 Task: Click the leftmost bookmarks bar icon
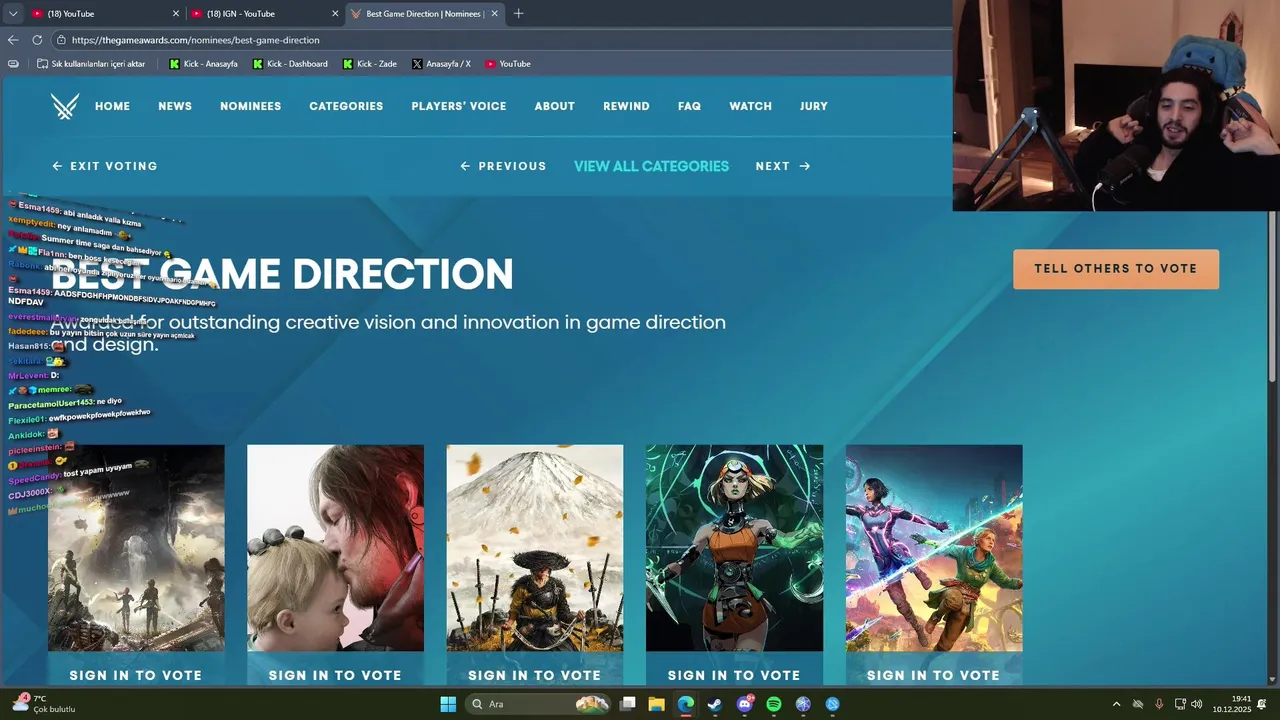[x=13, y=64]
